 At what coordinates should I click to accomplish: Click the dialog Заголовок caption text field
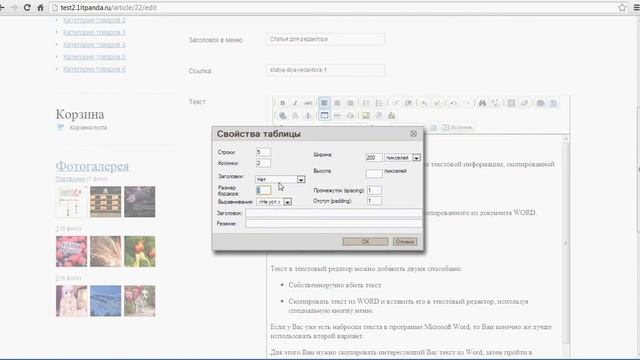click(333, 213)
